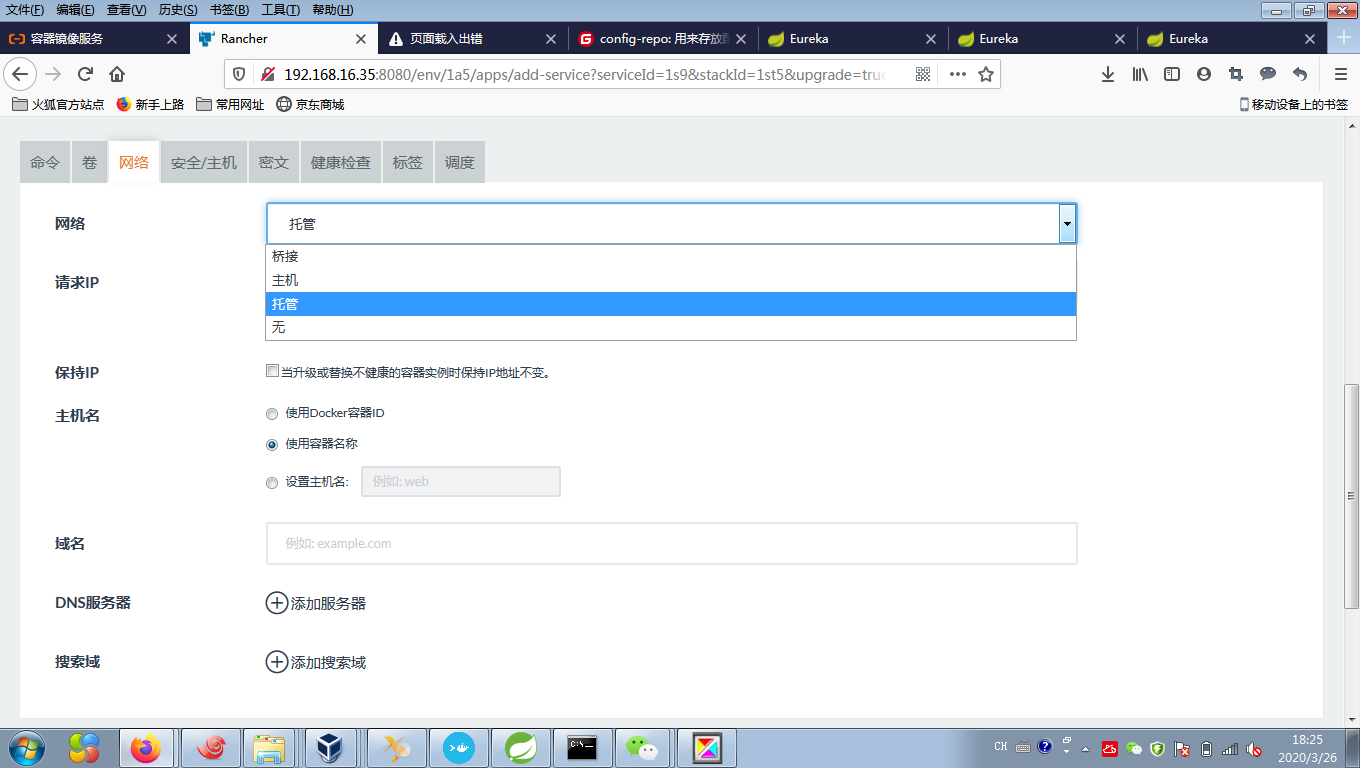Bookmark this page with the star icon

pyautogui.click(x=986, y=74)
